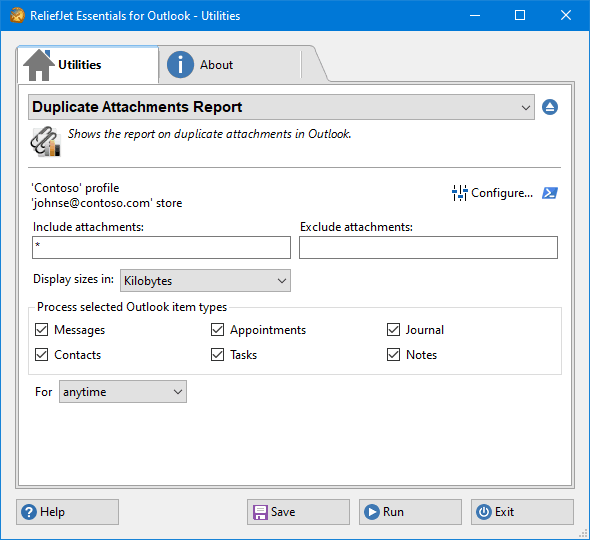Disable the Notes checkbox

click(394, 354)
